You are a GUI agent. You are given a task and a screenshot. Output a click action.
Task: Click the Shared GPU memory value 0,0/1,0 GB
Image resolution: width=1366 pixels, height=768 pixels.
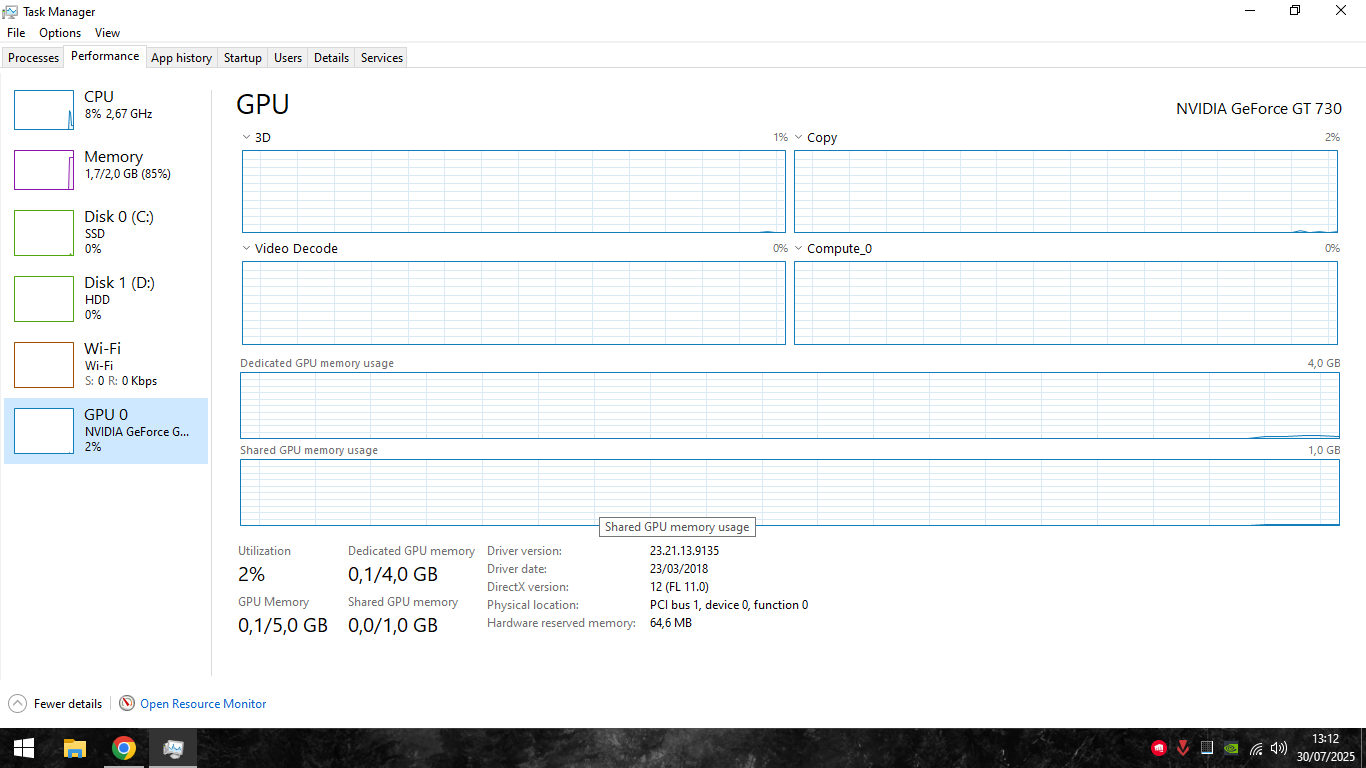[x=393, y=626]
